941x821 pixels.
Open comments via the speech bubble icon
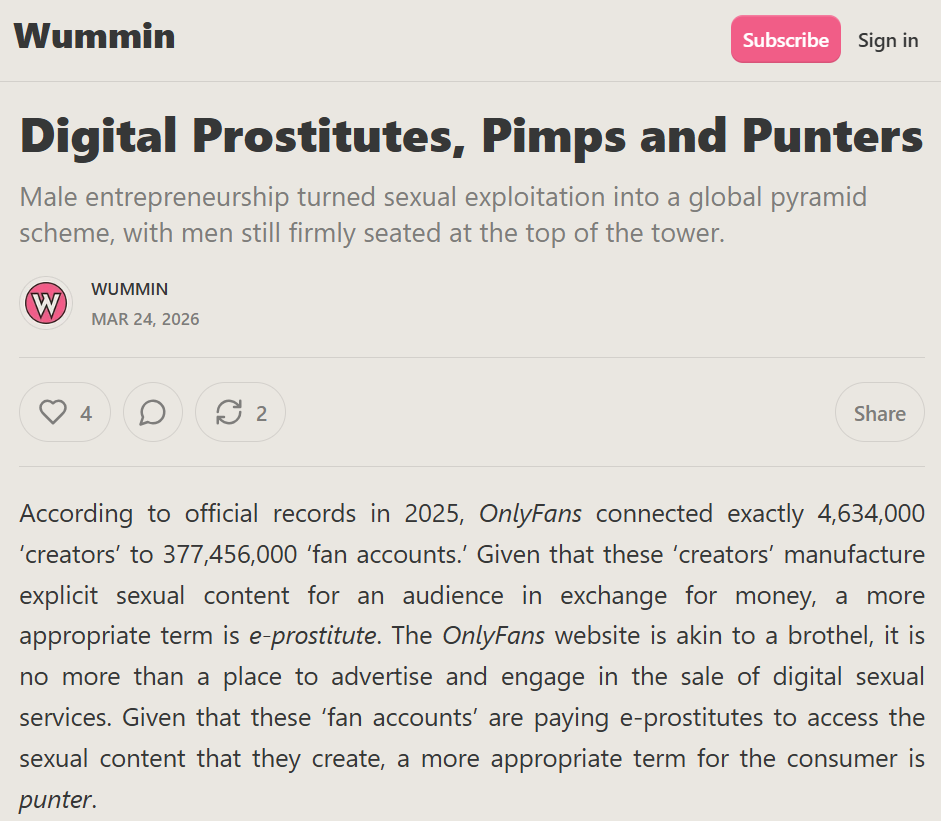(x=152, y=412)
